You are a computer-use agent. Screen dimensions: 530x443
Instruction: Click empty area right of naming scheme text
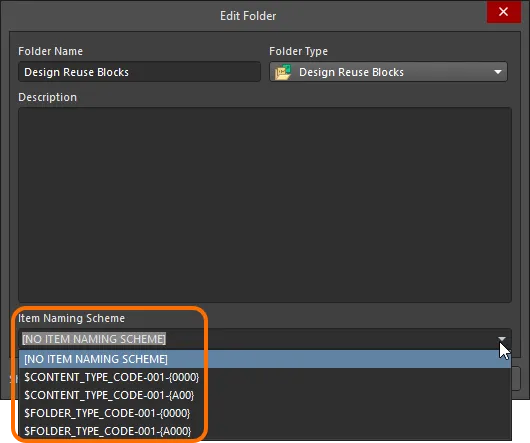[x=330, y=339]
